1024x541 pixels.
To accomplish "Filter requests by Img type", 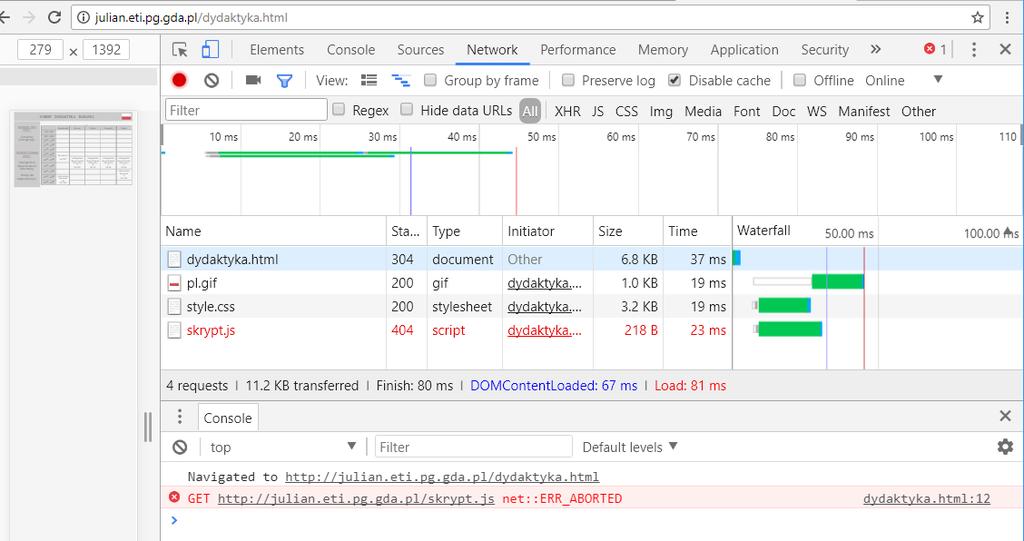I will (661, 111).
